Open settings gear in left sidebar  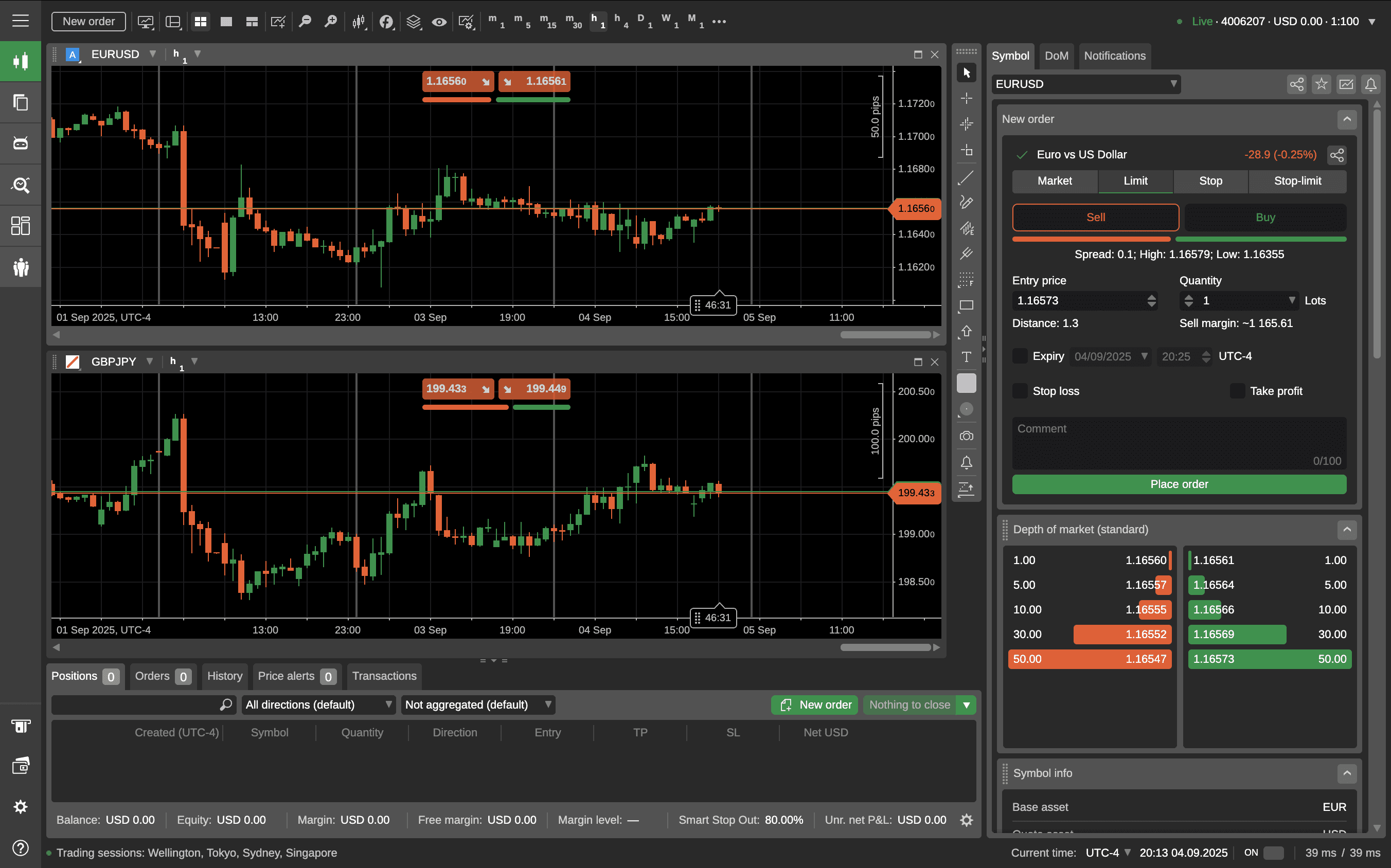point(21,807)
